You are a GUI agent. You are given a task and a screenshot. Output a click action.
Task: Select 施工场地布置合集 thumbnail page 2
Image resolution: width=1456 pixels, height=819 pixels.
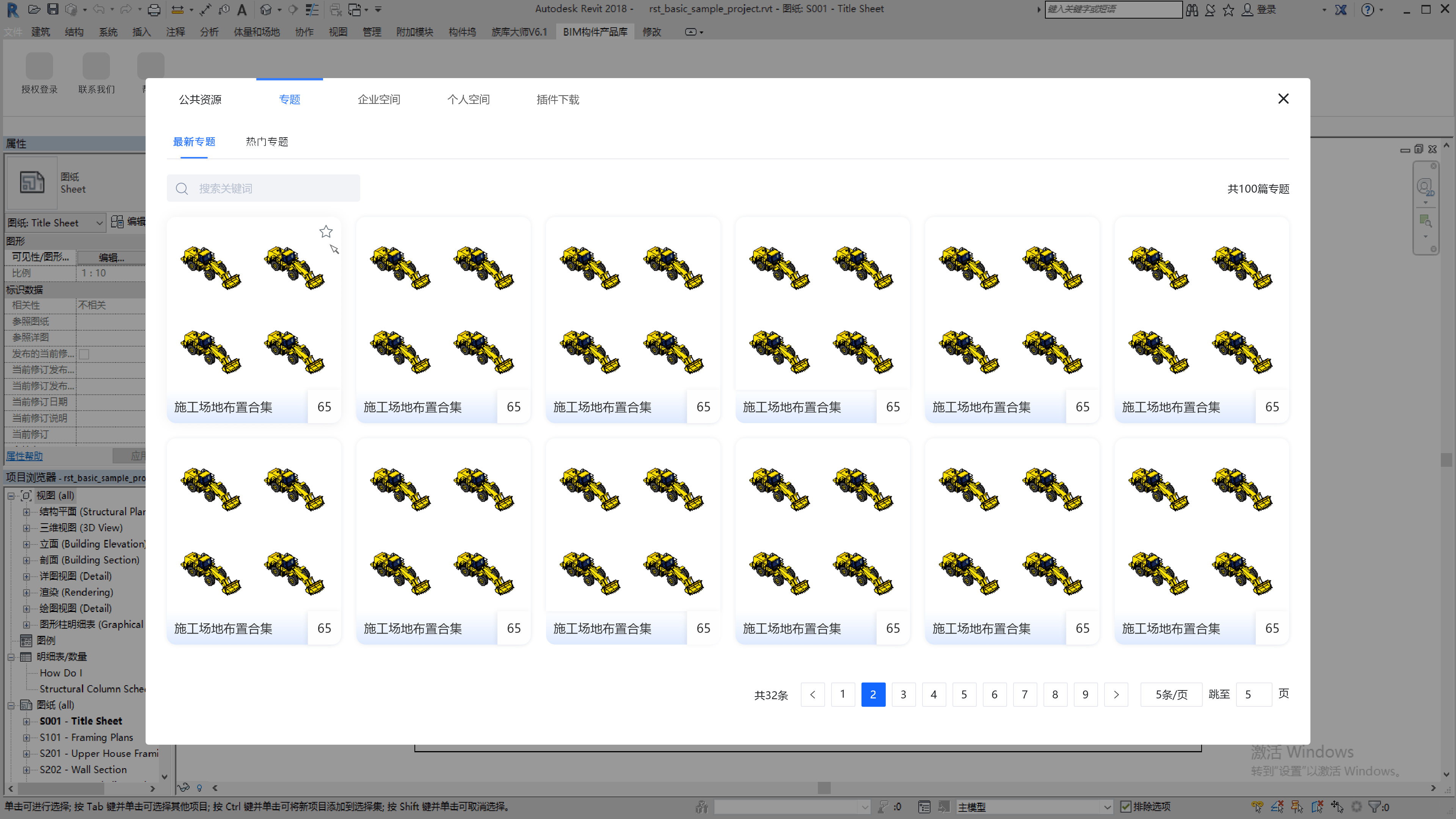[873, 693]
